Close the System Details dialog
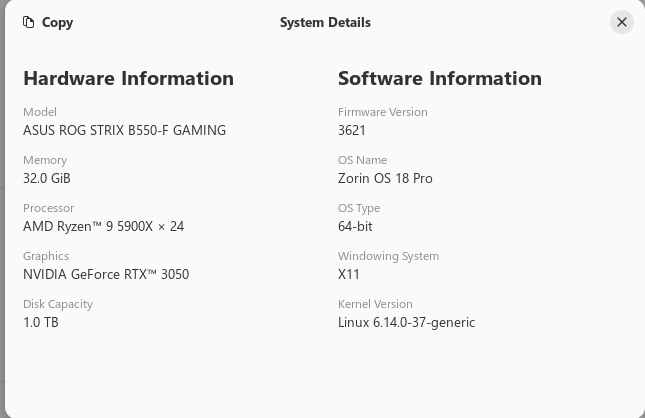This screenshot has width=645, height=418. point(622,22)
